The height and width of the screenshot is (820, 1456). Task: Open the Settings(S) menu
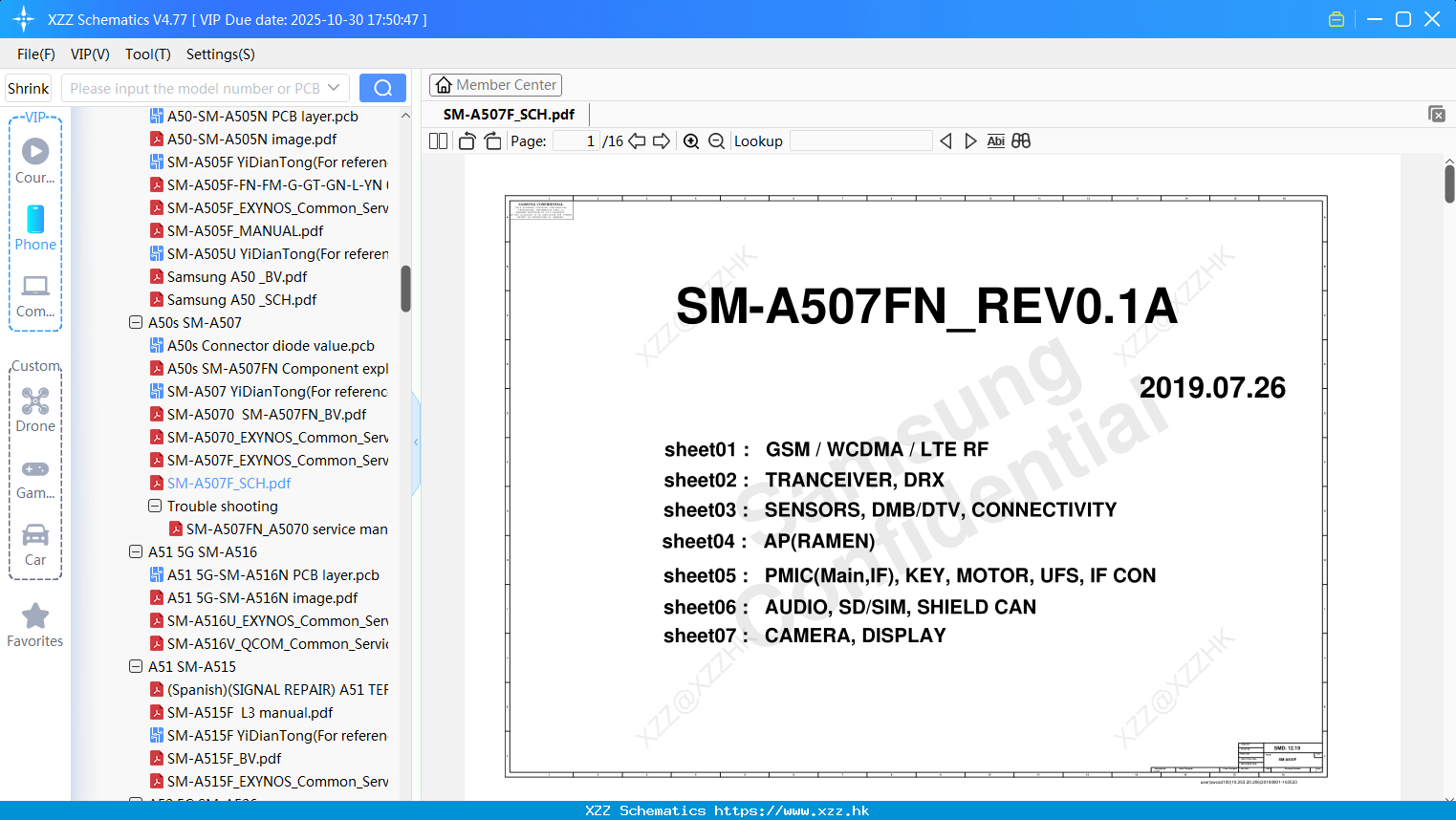[221, 54]
